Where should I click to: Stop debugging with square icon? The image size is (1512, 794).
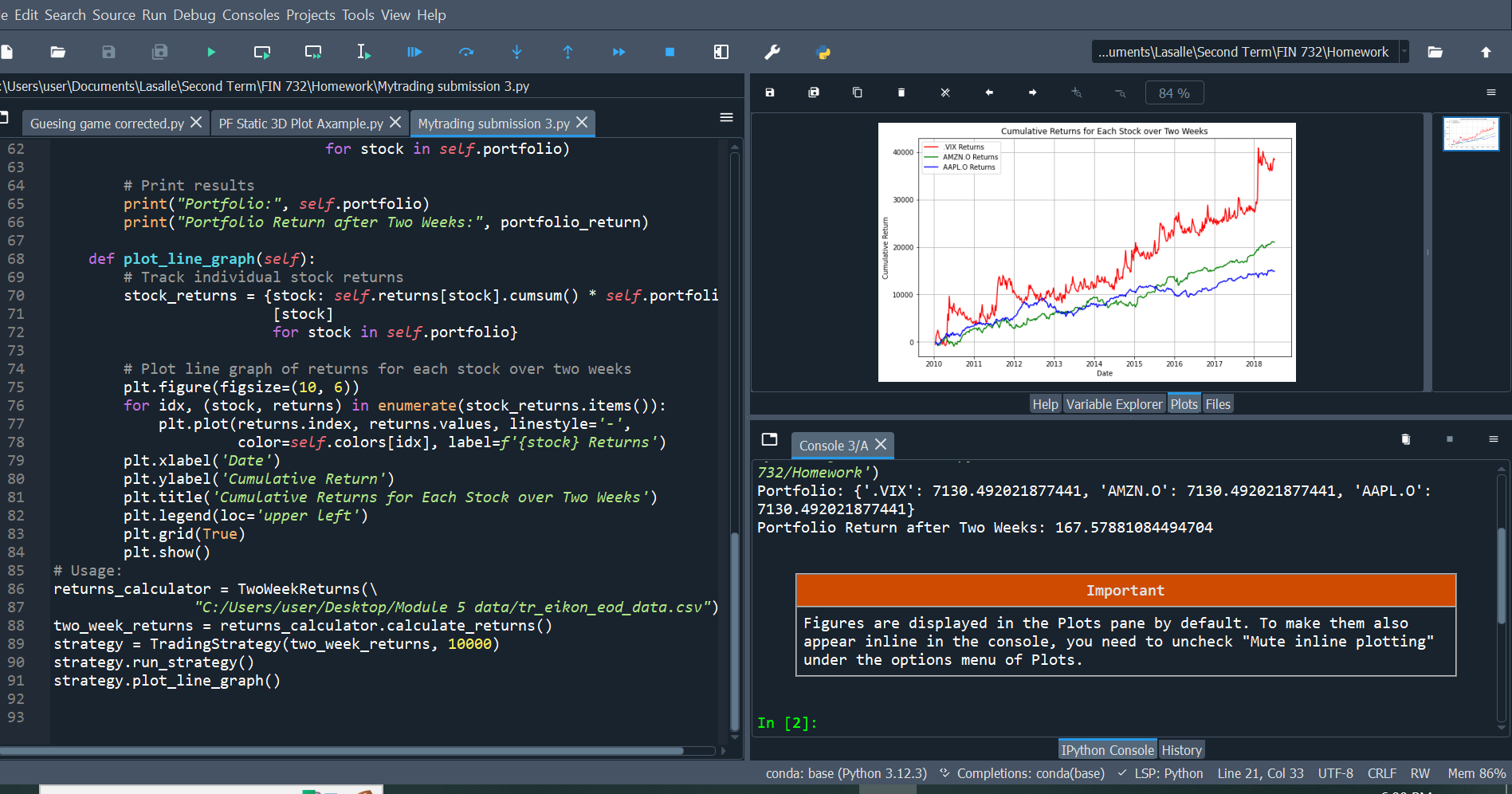(x=670, y=52)
